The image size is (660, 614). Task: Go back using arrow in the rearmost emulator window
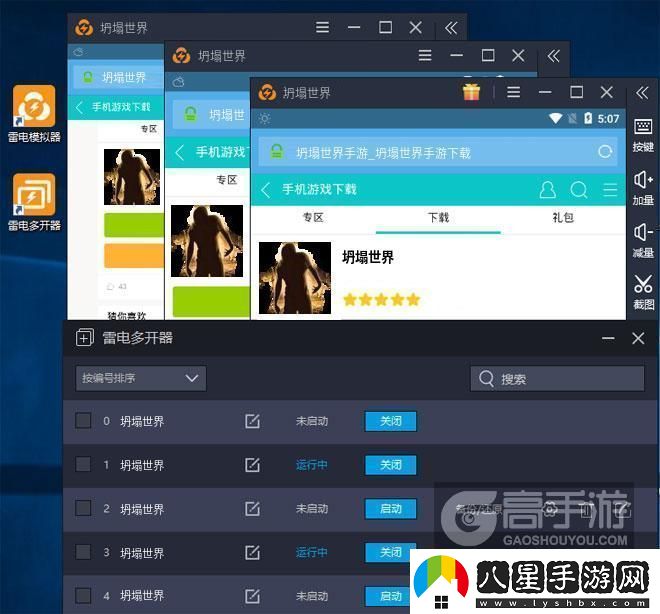tap(79, 107)
